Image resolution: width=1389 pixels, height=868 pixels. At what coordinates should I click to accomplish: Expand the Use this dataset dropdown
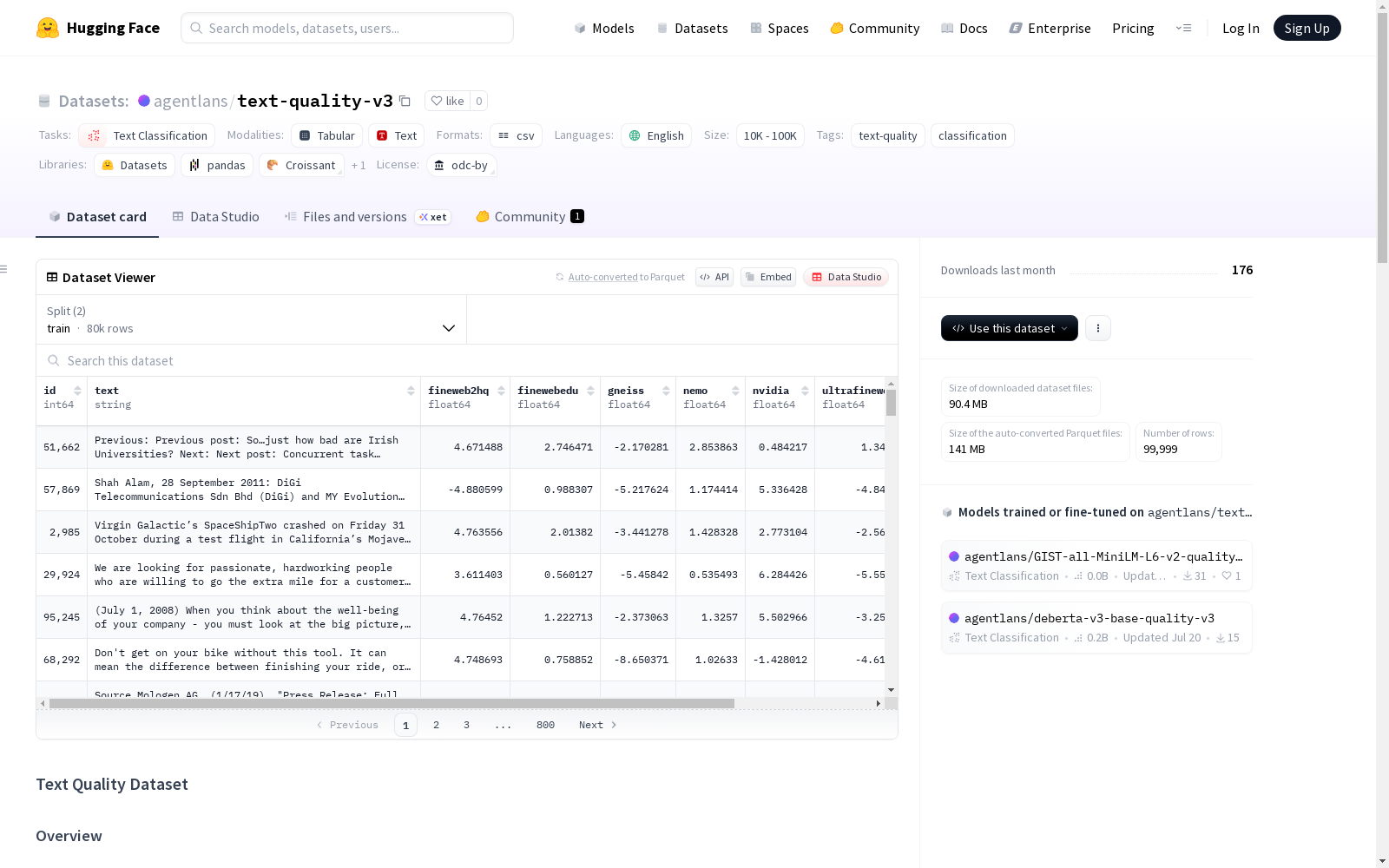(1010, 328)
